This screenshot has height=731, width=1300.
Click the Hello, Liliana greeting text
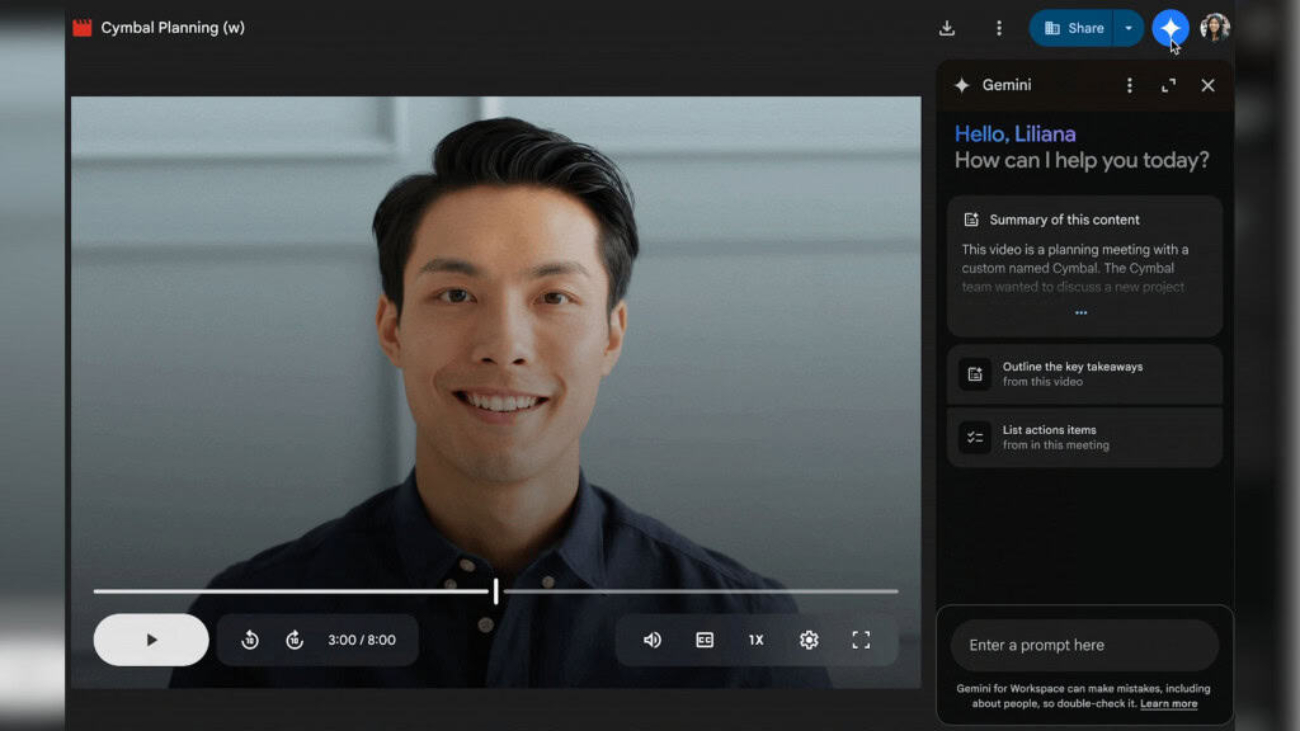[1015, 134]
